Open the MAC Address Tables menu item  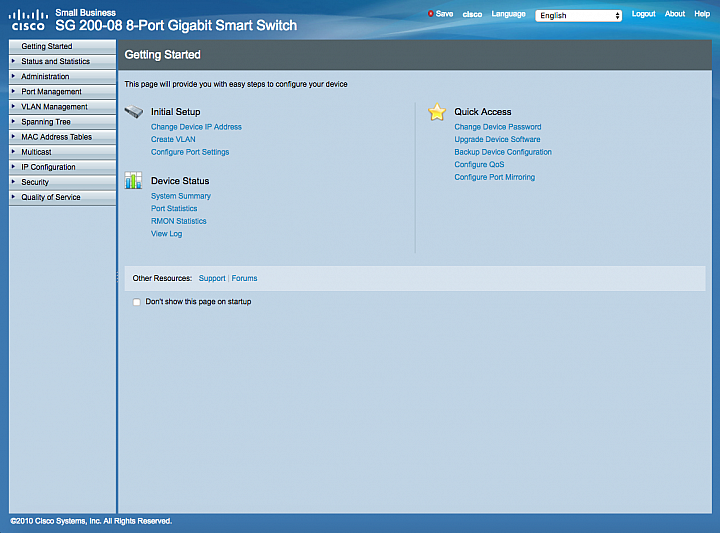62,137
